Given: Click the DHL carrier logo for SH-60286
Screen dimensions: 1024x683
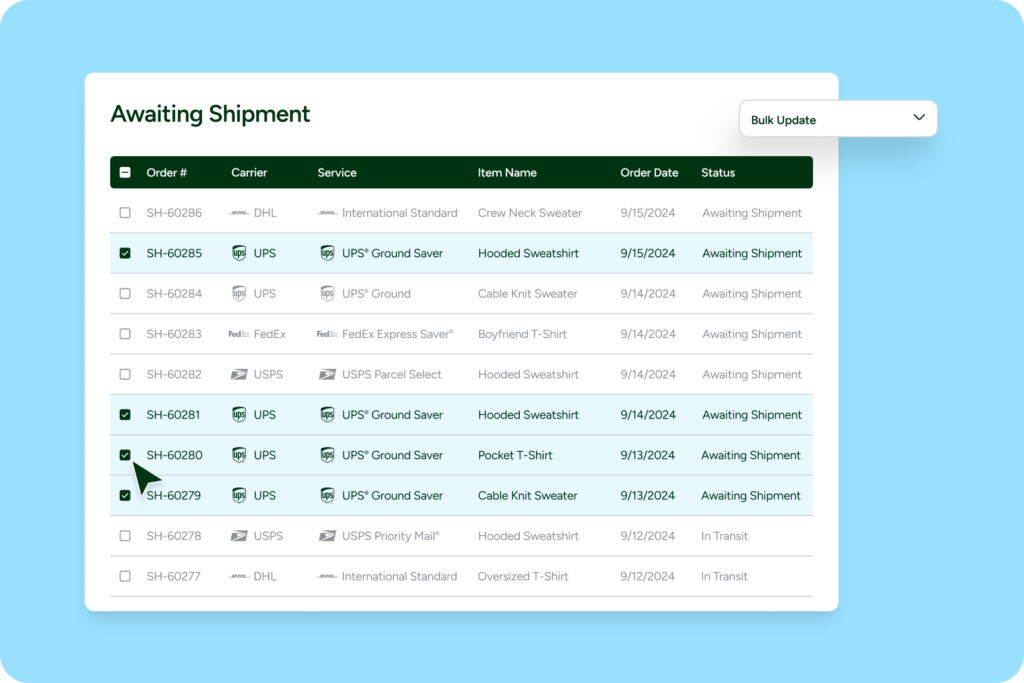Looking at the screenshot, I should (240, 212).
